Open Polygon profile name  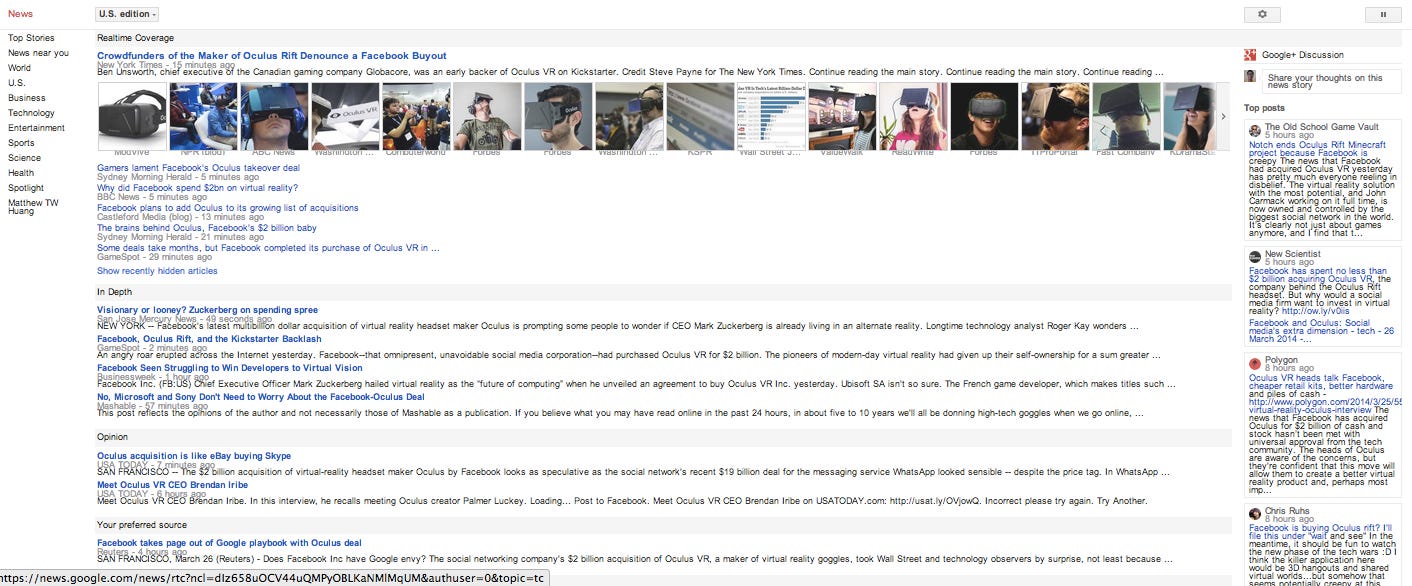coord(1281,360)
